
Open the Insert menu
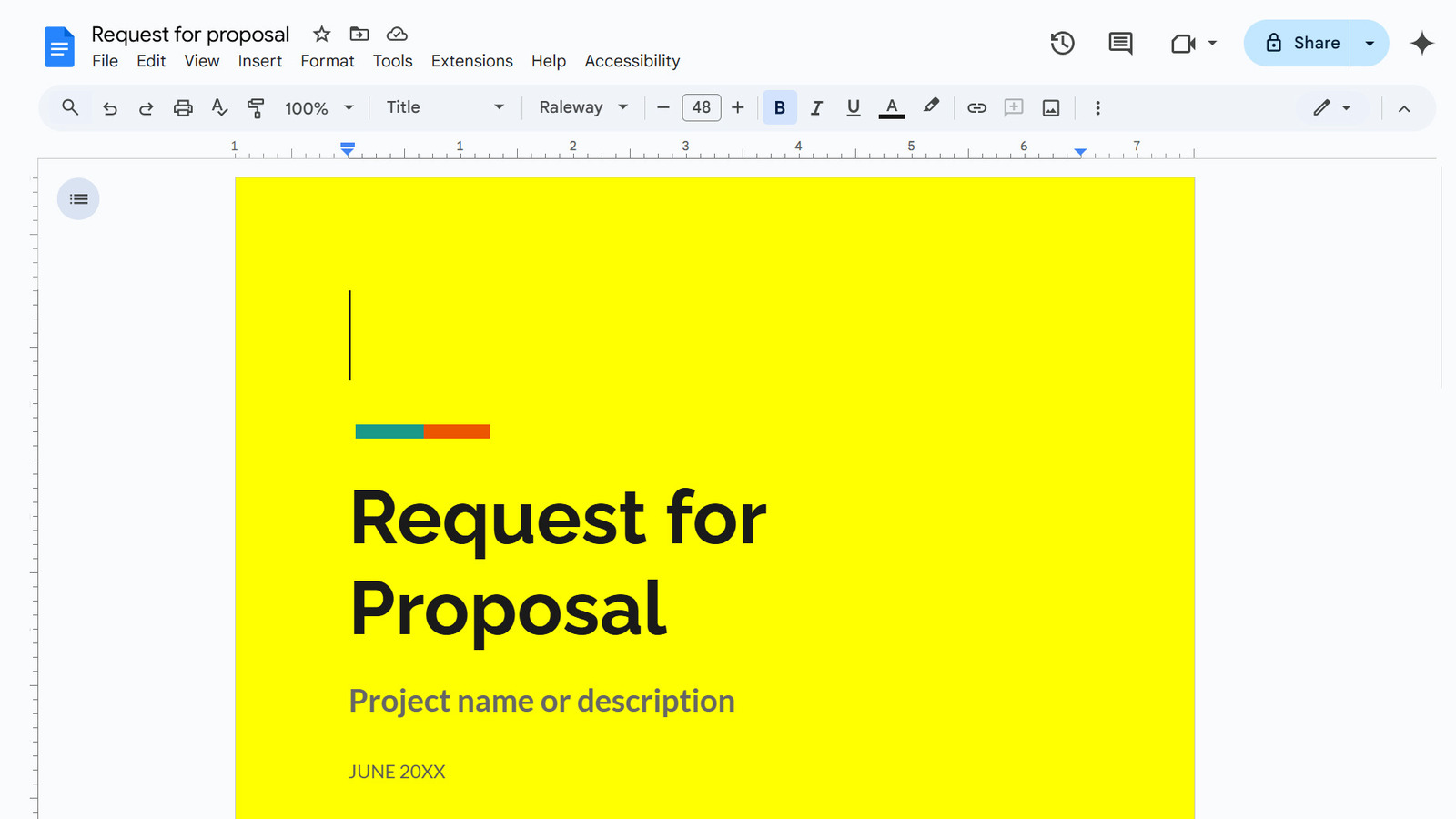click(x=260, y=61)
